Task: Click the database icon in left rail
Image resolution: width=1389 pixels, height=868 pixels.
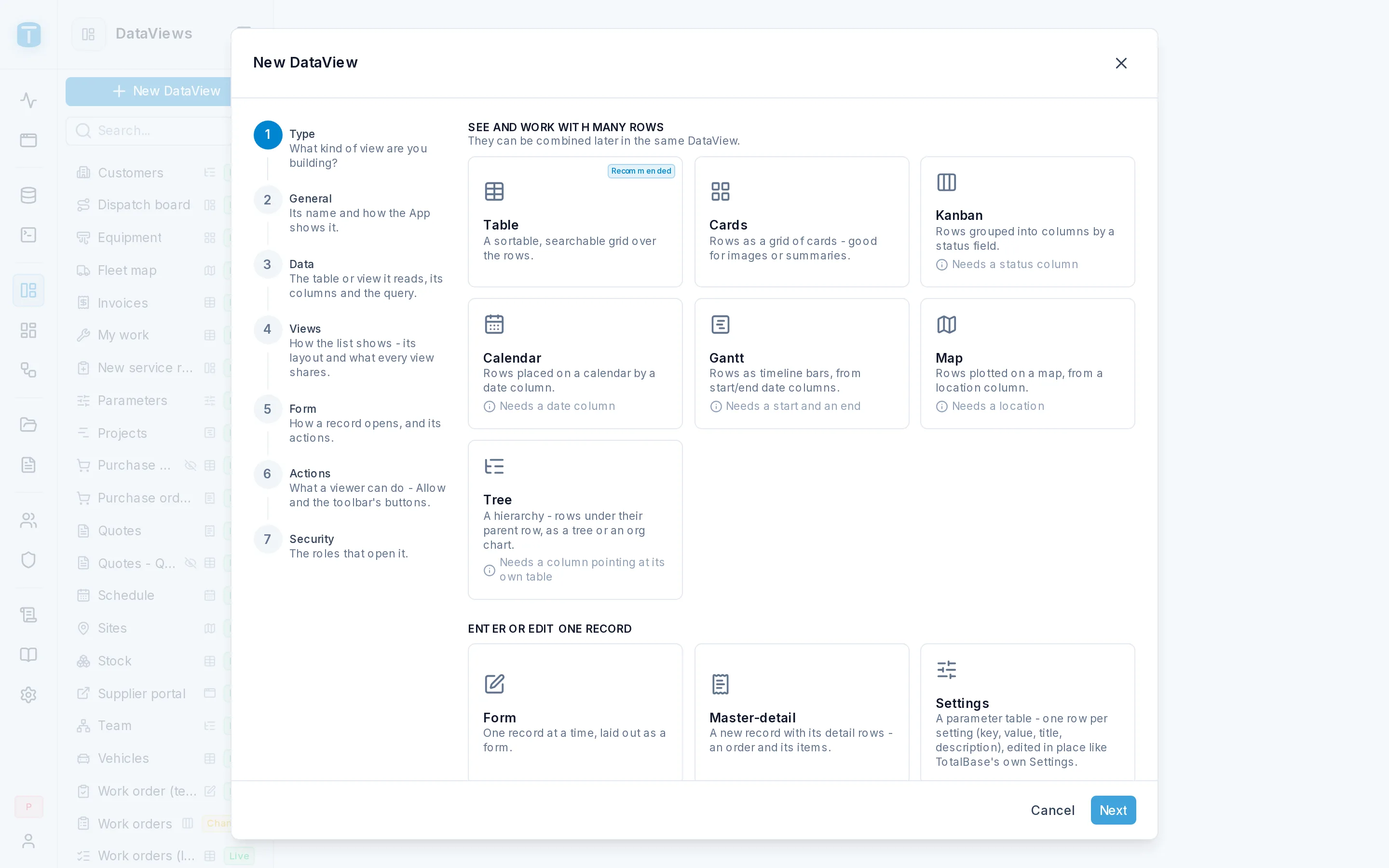Action: (28, 195)
